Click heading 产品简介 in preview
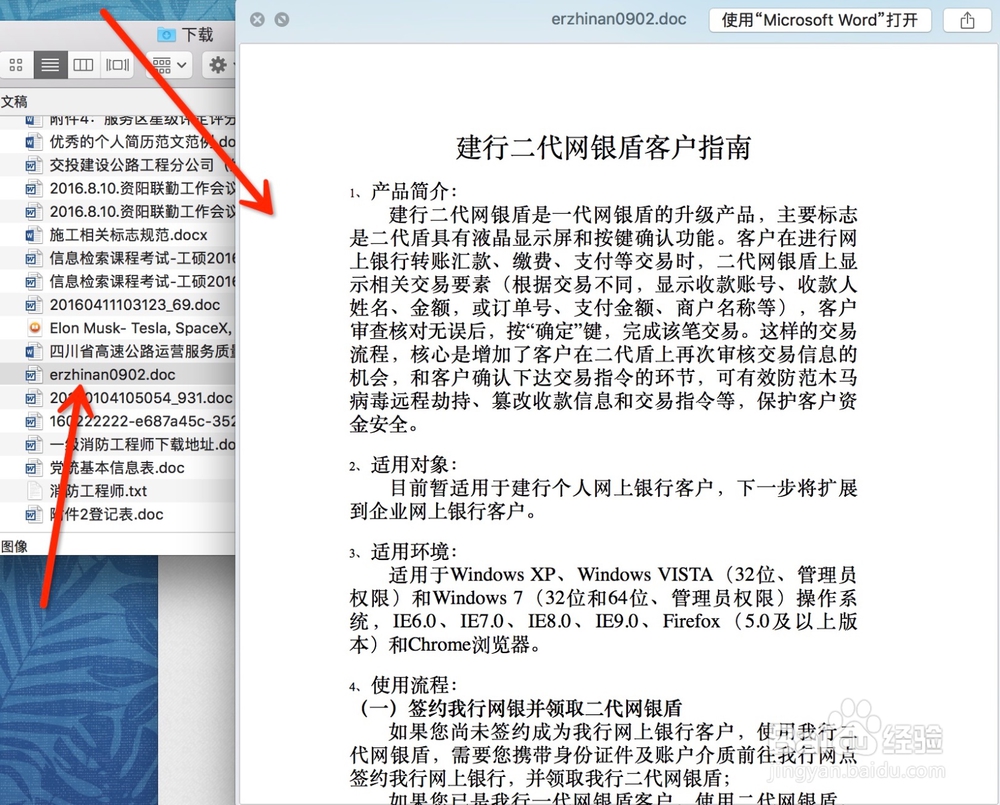 (414, 191)
